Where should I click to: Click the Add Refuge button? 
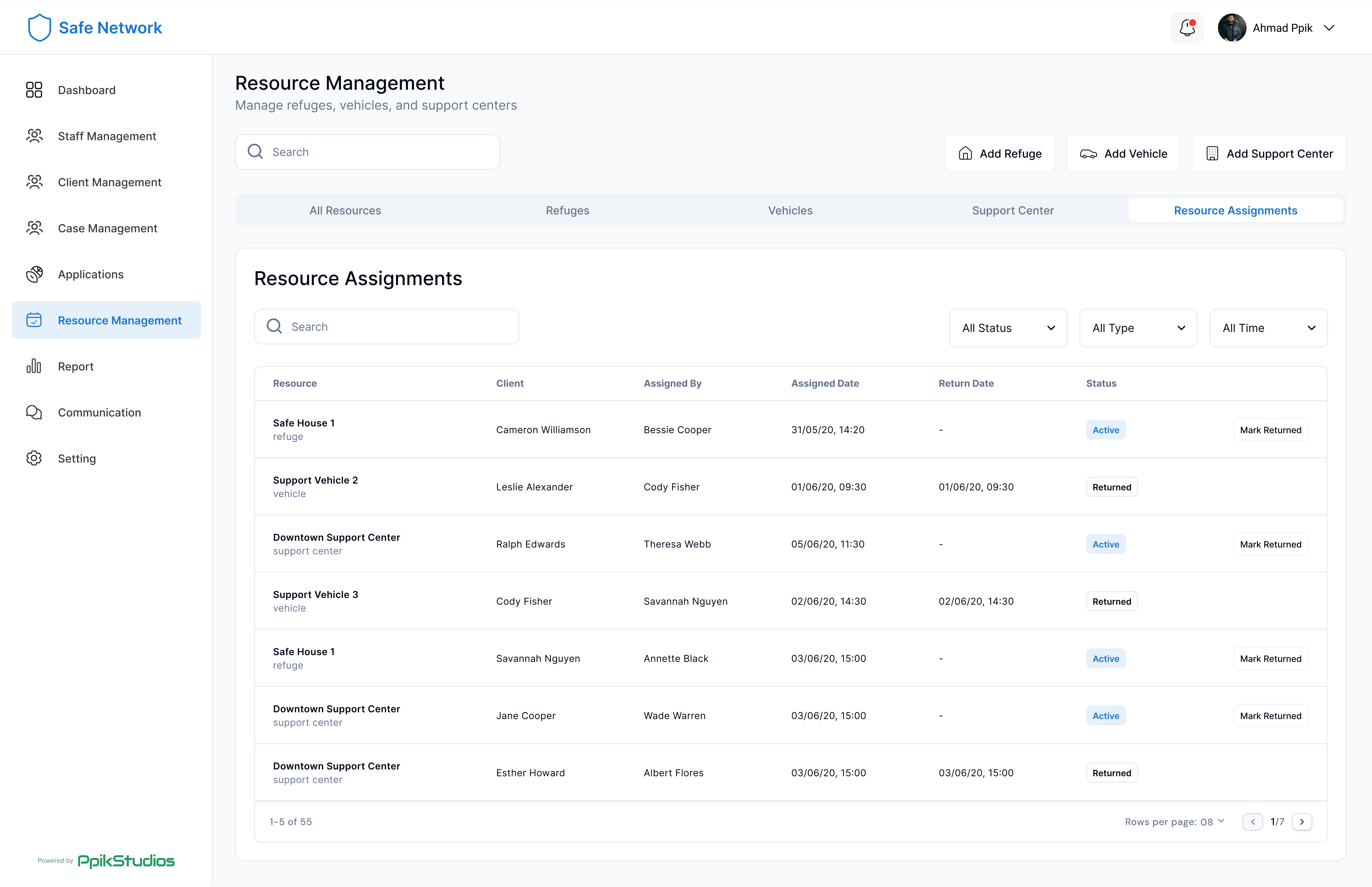(x=1000, y=153)
